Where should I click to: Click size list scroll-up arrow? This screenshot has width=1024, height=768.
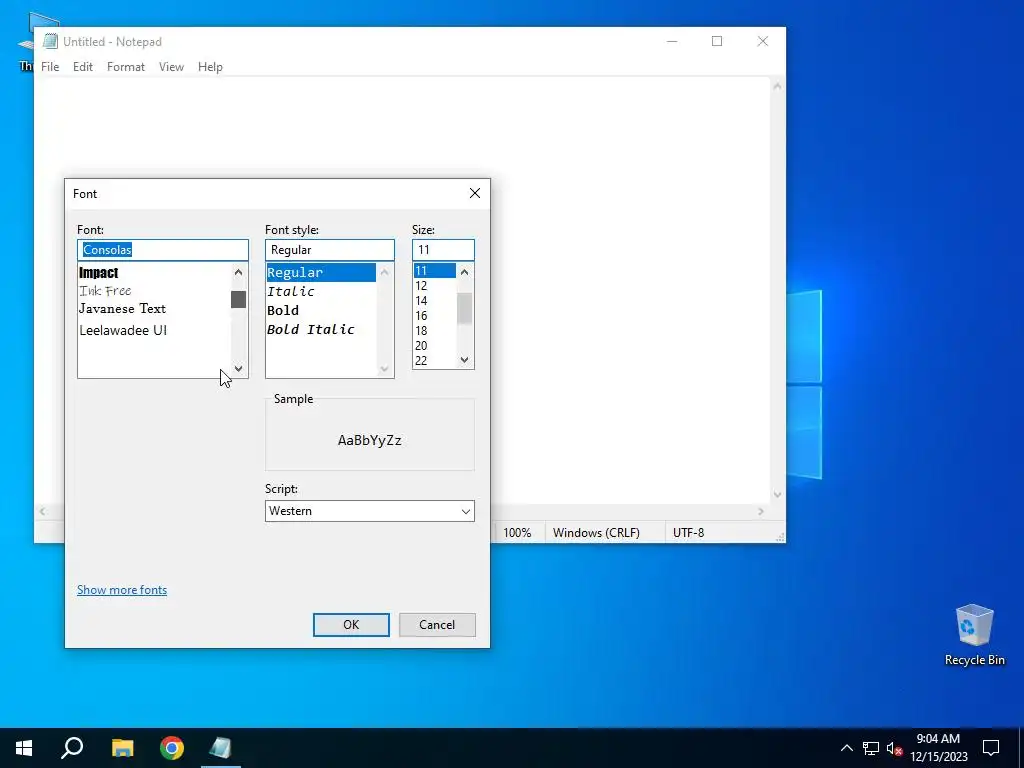coord(464,272)
